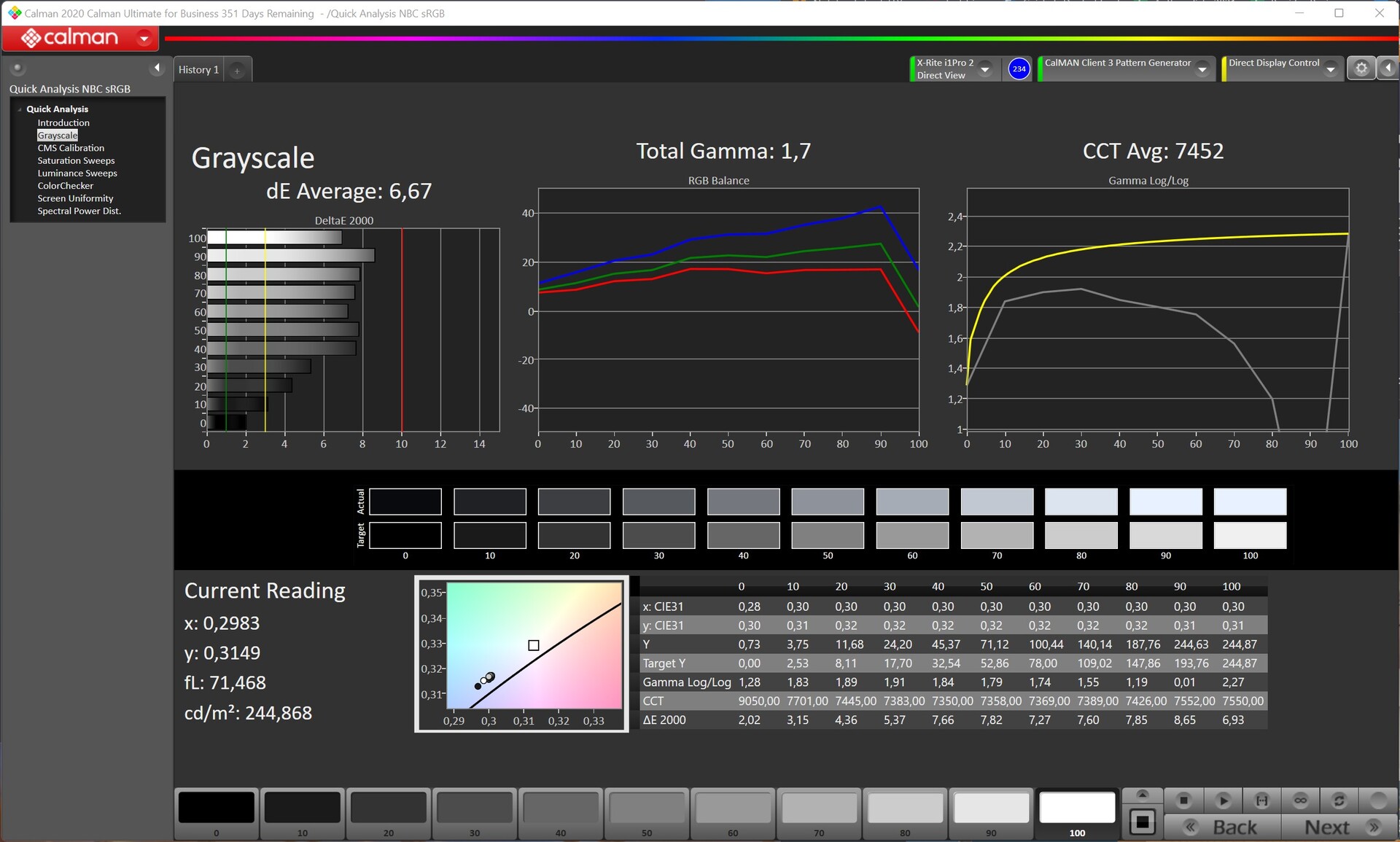1400x842 pixels.
Task: Toggle the round record button at the sidebar top
Action: (17, 68)
